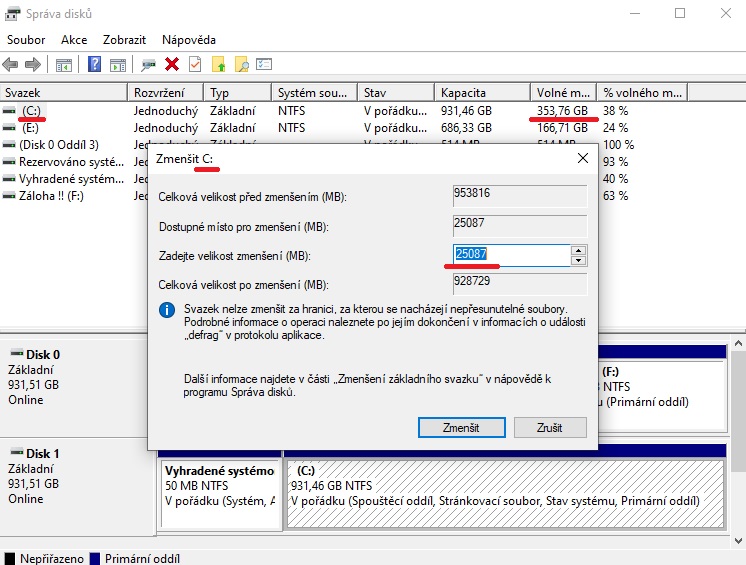The image size is (746, 565).
Task: Increase shrink size with up spinner arrow
Action: pyautogui.click(x=577, y=250)
